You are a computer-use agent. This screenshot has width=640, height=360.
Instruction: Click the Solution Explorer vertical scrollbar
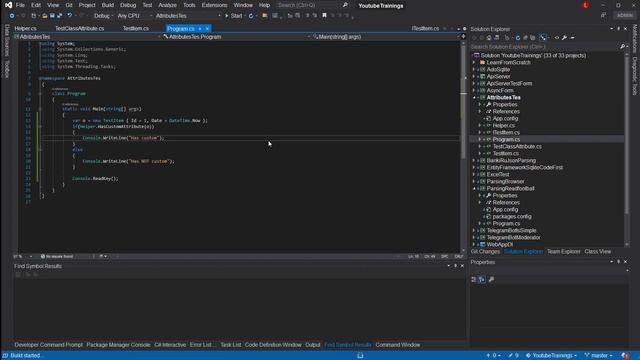[x=627, y=149]
